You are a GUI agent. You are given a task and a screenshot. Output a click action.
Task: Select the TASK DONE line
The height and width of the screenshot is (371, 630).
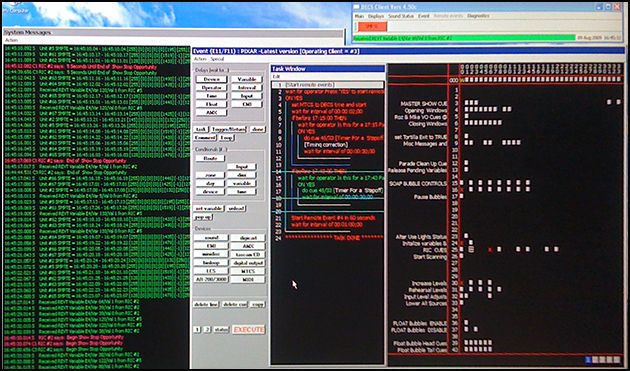pos(334,238)
